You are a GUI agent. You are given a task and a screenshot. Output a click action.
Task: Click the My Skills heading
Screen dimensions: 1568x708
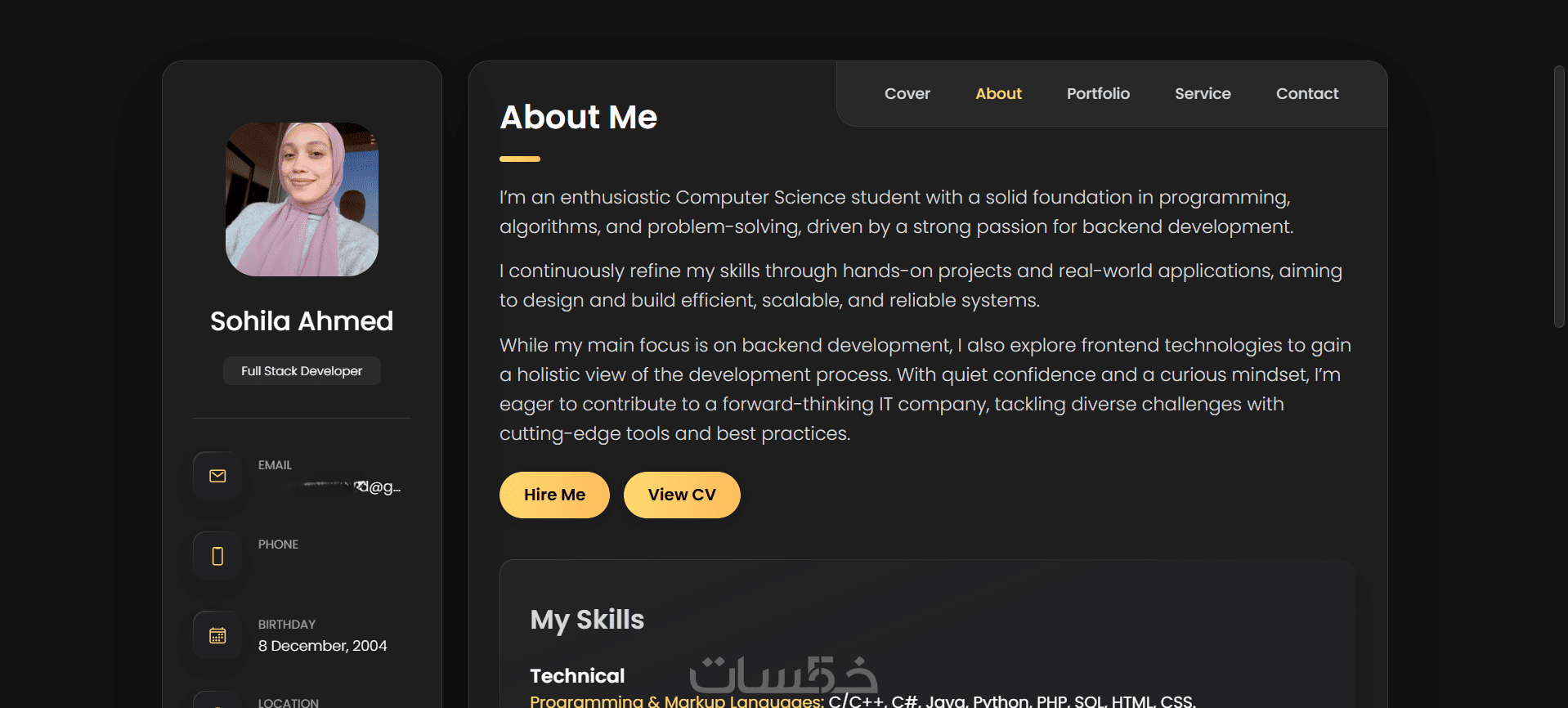pos(587,620)
